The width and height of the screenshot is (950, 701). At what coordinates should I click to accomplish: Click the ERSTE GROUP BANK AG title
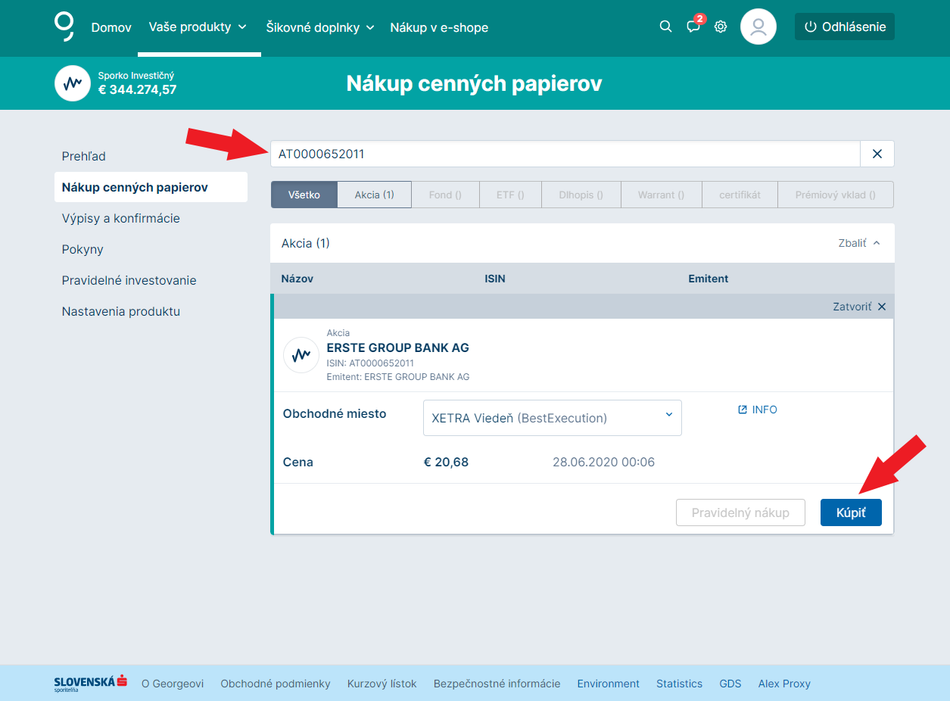(398, 348)
